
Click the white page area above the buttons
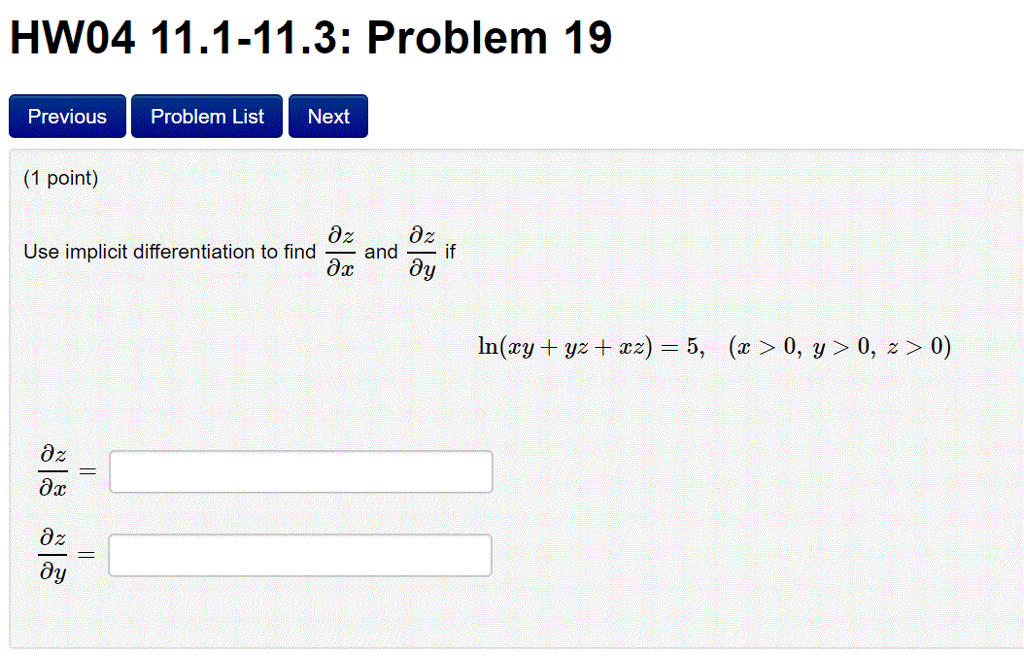click(700, 80)
